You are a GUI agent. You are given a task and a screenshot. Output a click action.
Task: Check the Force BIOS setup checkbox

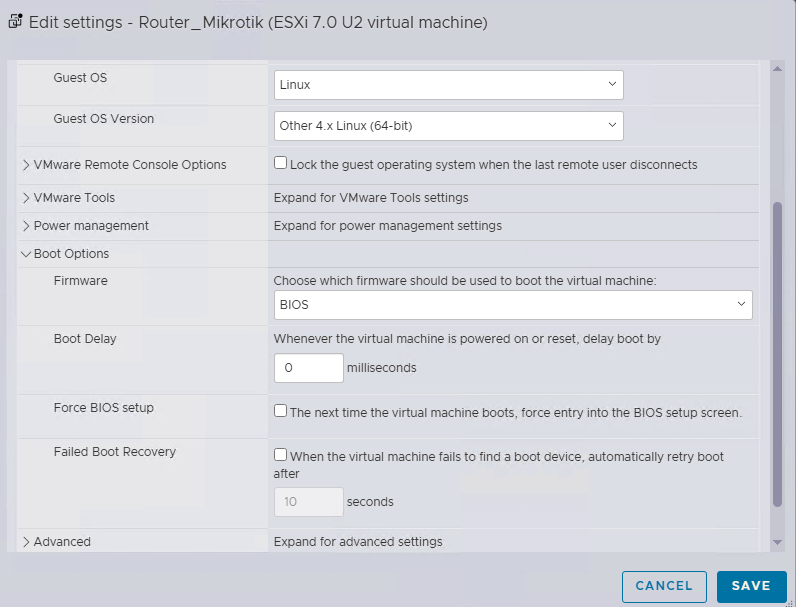(281, 411)
